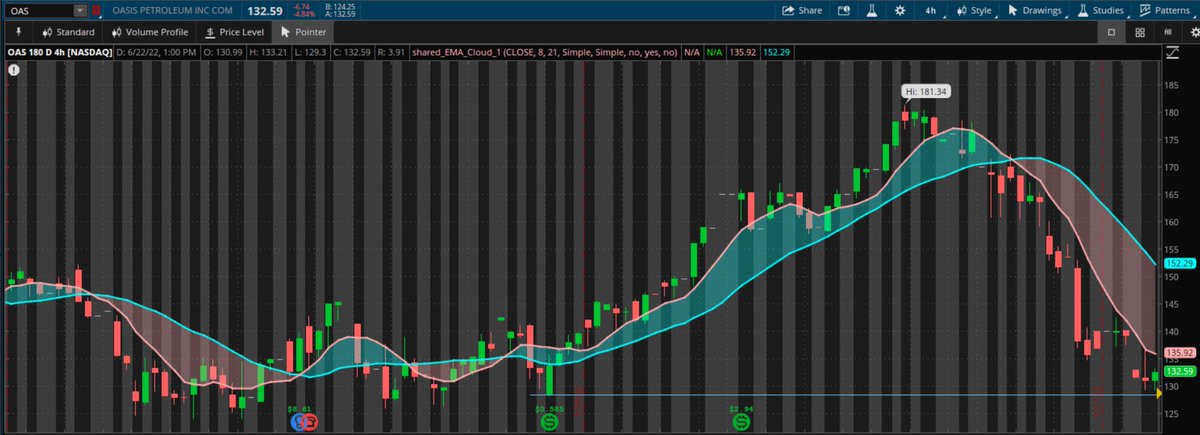
Task: Click the green dividend icon labeled $0.585
Action: 549,423
